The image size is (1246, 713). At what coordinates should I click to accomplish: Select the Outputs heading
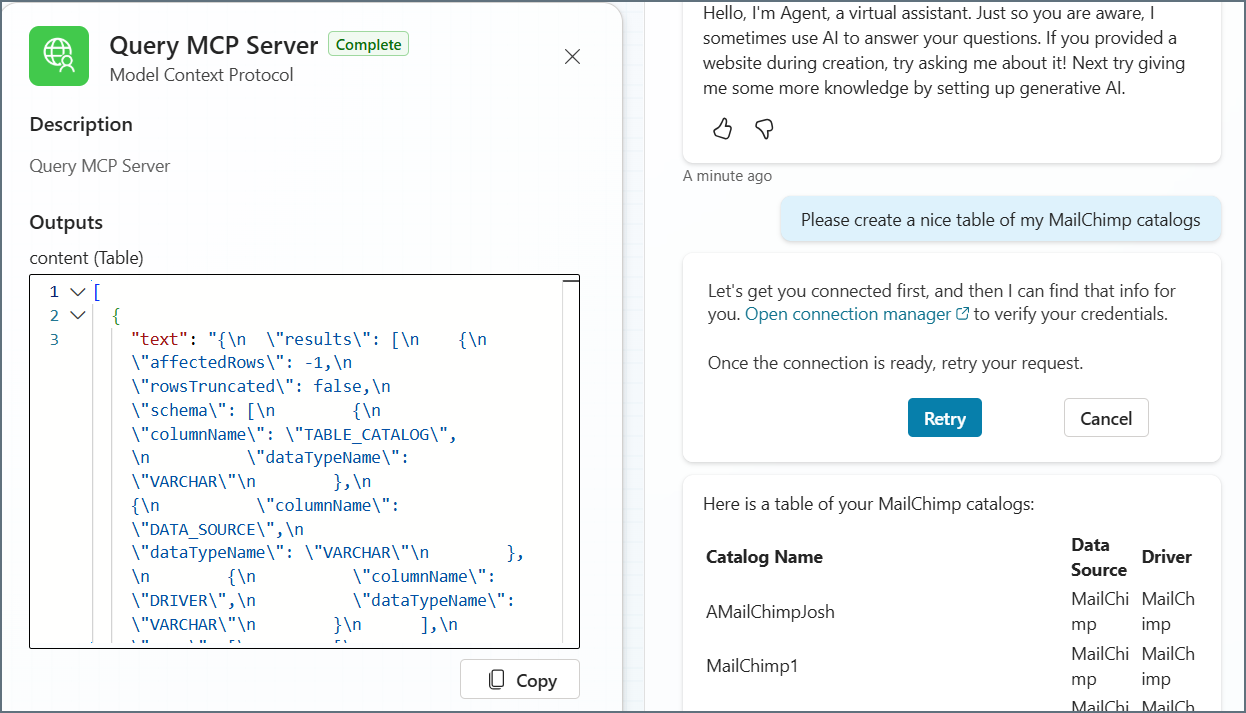(x=66, y=222)
